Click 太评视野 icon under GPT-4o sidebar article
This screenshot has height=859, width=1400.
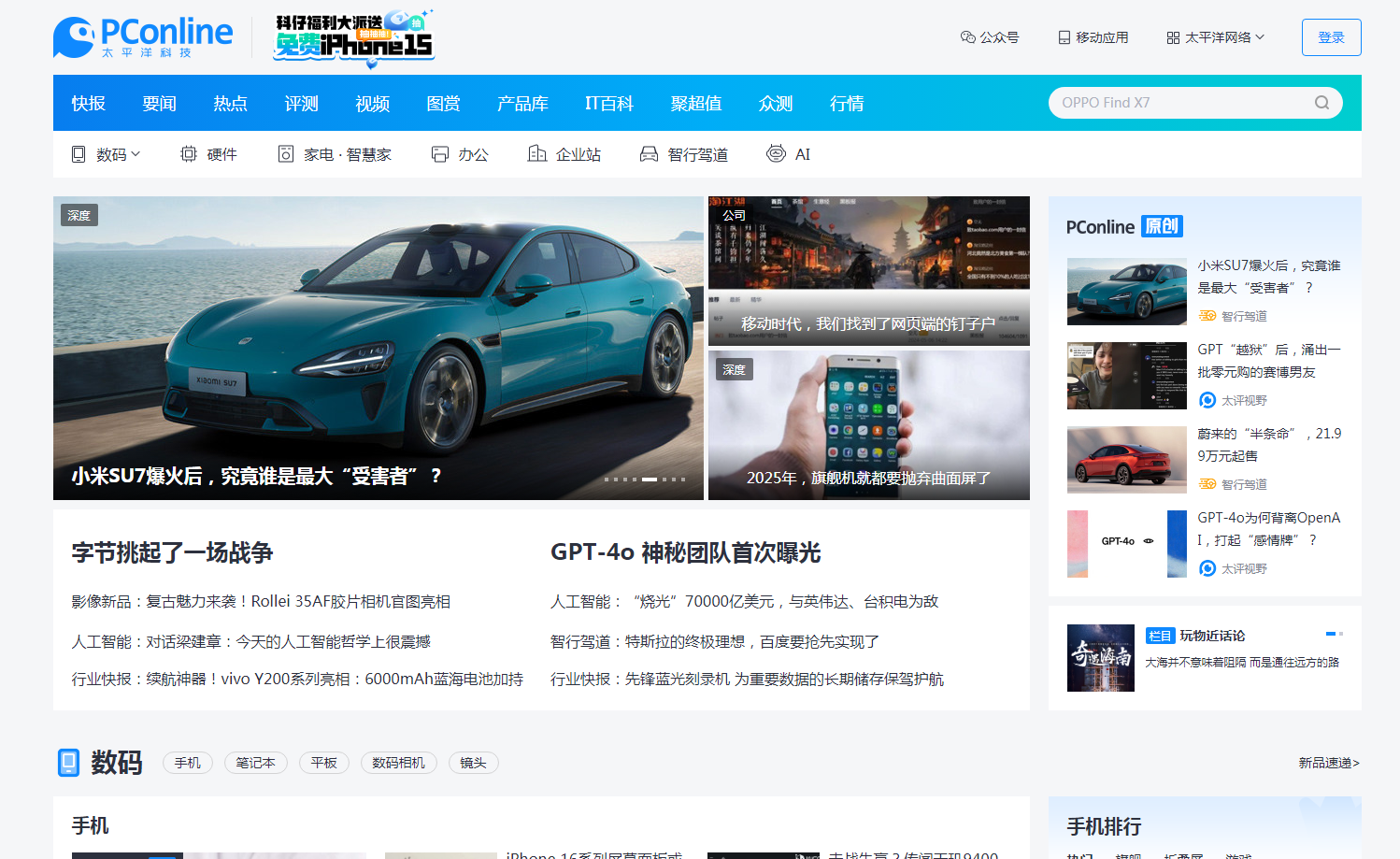pos(1207,568)
